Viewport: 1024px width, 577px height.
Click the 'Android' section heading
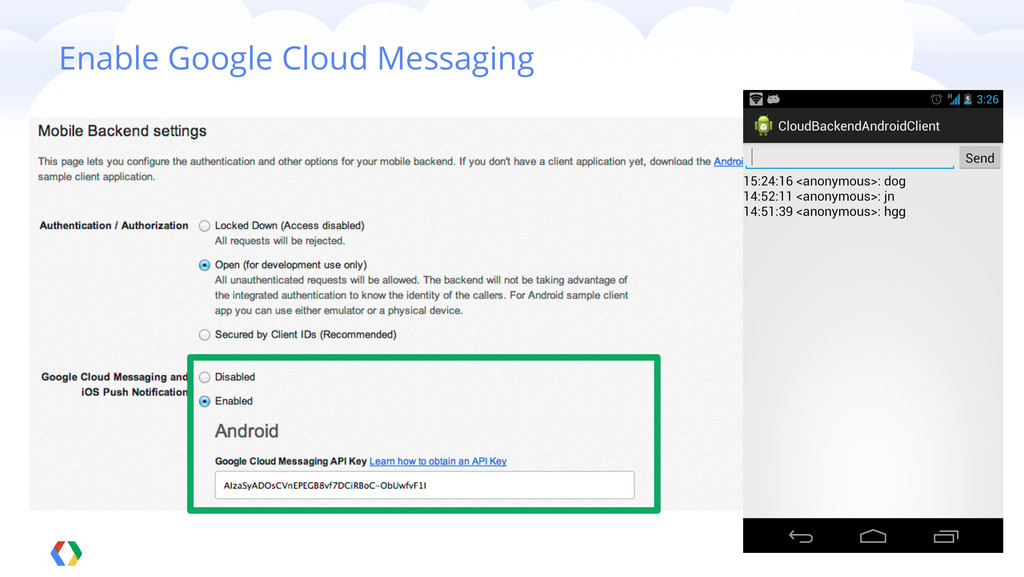[247, 431]
